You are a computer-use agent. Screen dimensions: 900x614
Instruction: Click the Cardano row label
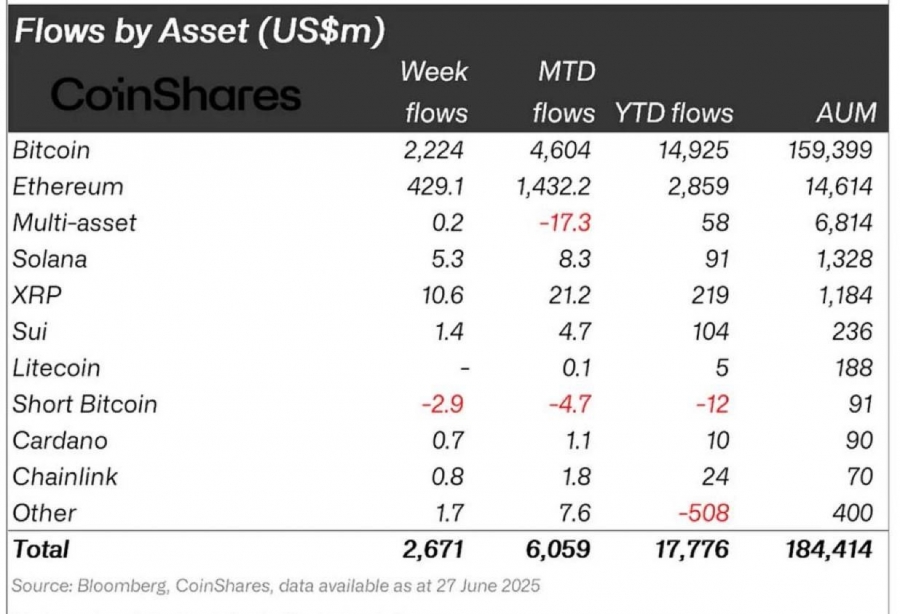(x=60, y=441)
